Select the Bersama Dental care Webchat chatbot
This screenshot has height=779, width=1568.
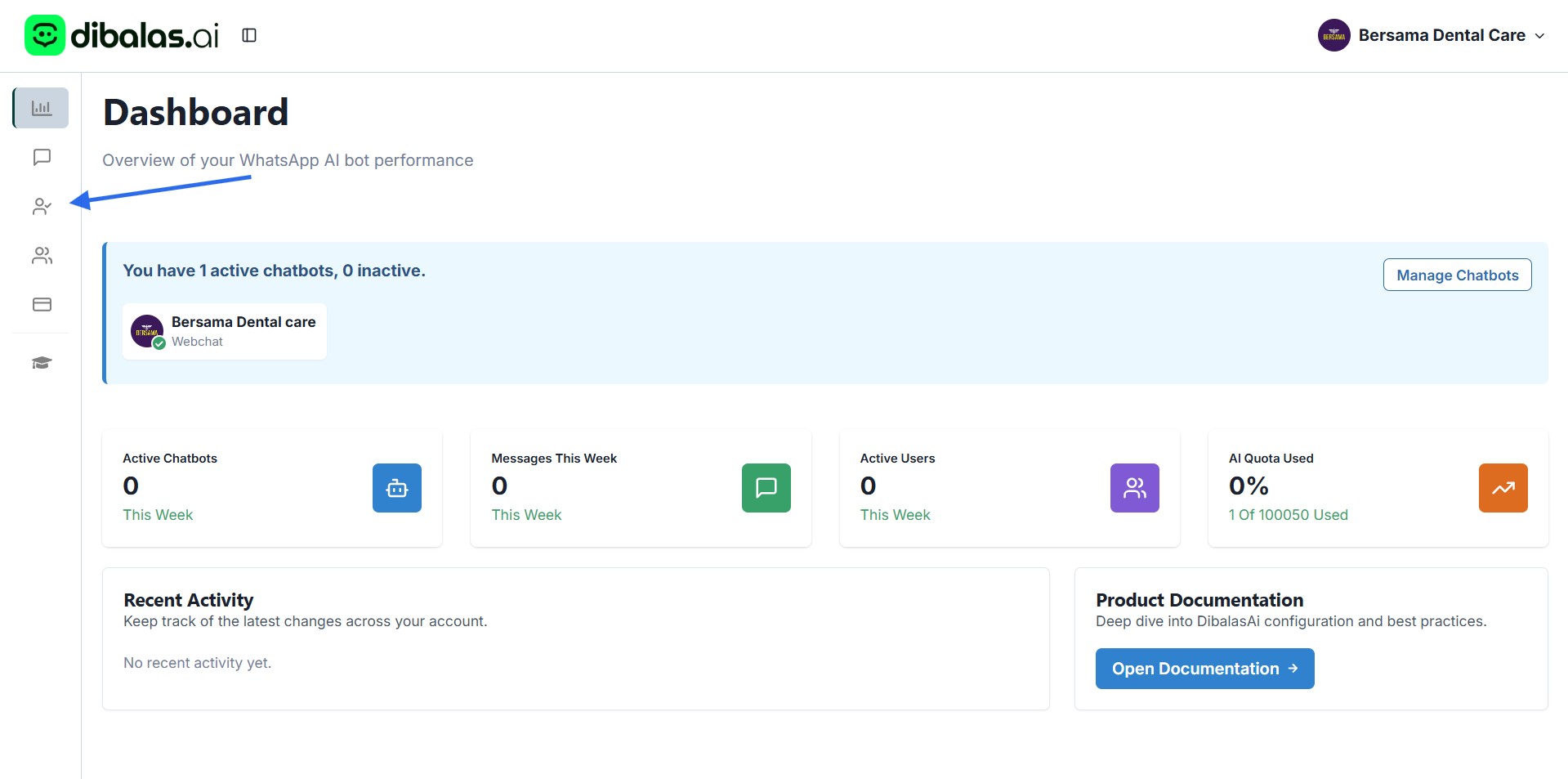point(225,331)
